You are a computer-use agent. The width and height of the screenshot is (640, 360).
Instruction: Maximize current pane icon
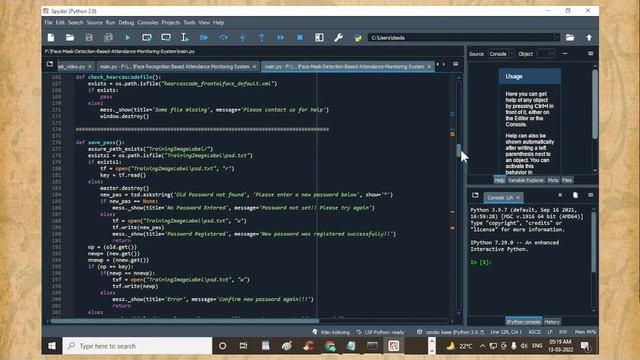point(319,38)
